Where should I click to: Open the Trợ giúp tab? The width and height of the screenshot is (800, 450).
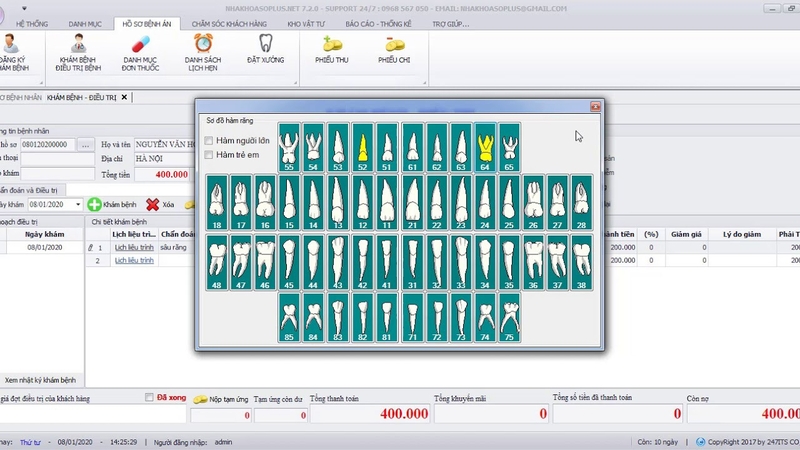(451, 24)
